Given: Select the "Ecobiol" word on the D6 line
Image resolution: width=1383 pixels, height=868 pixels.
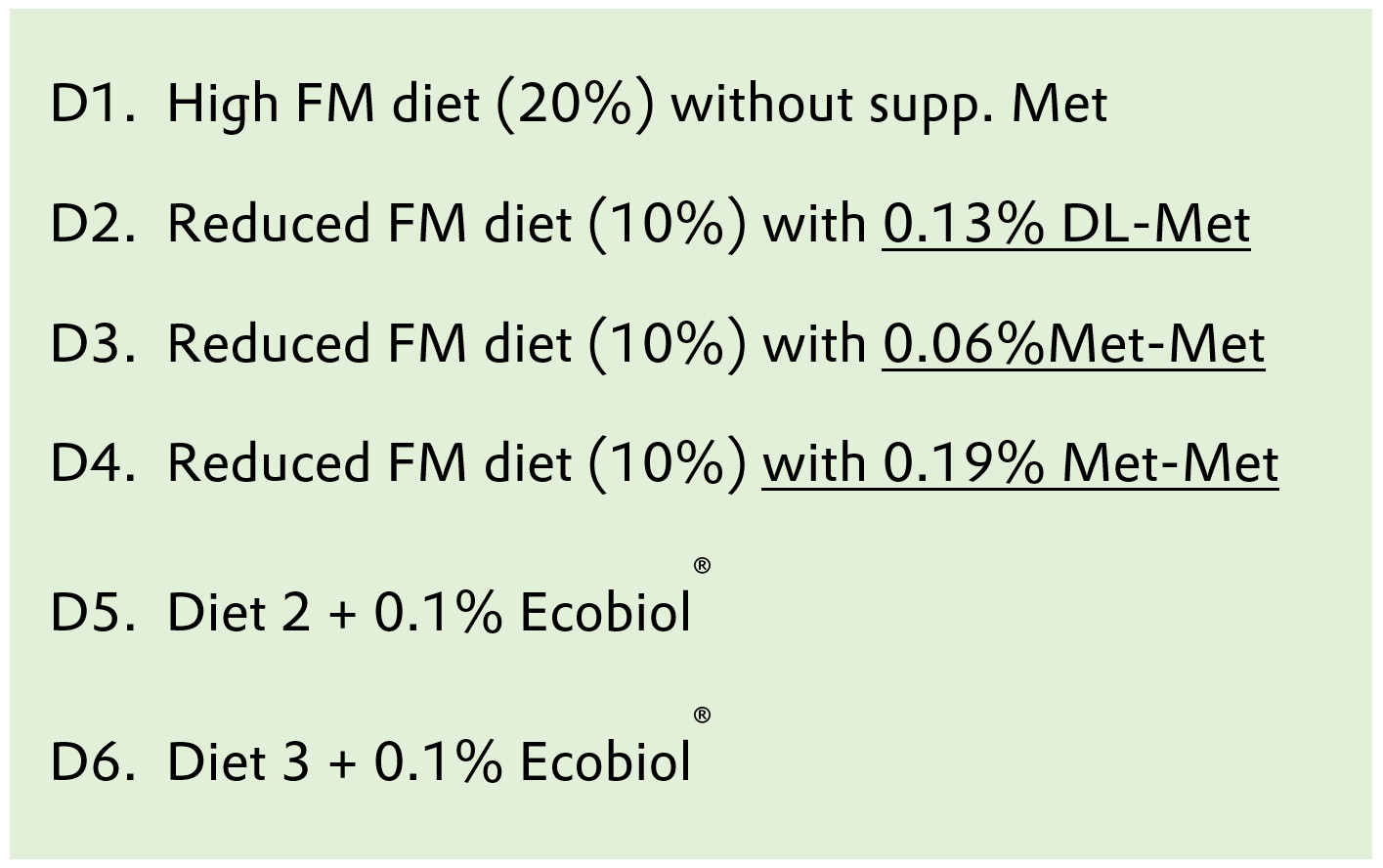Looking at the screenshot, I should (x=605, y=763).
